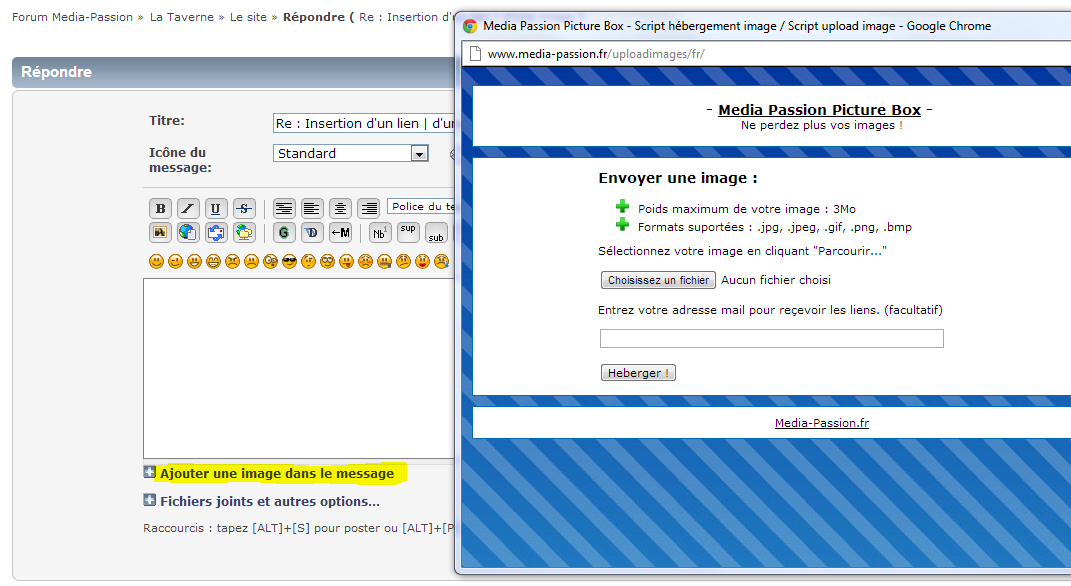Screen dimensions: 1071x586
Task: Click the email address field in upload popup
Action: 772,339
